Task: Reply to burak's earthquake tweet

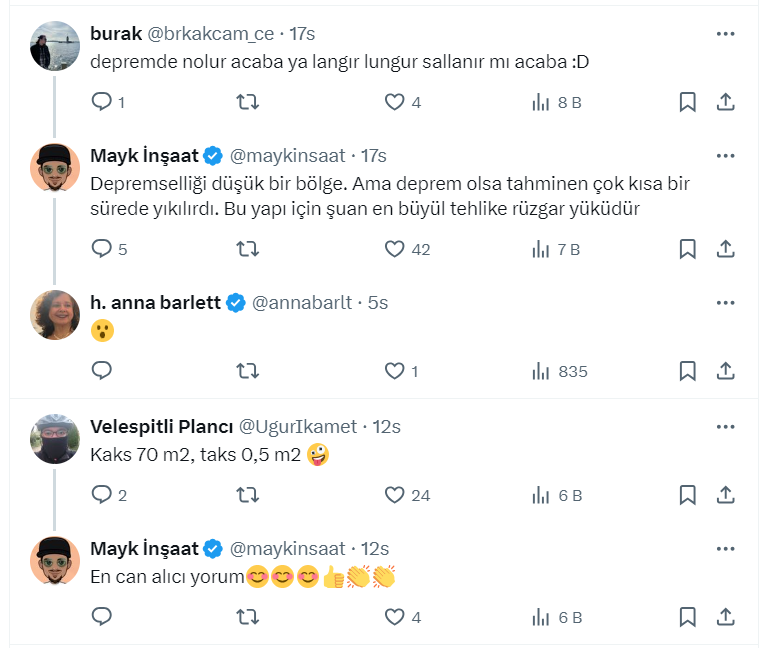Action: [x=102, y=101]
